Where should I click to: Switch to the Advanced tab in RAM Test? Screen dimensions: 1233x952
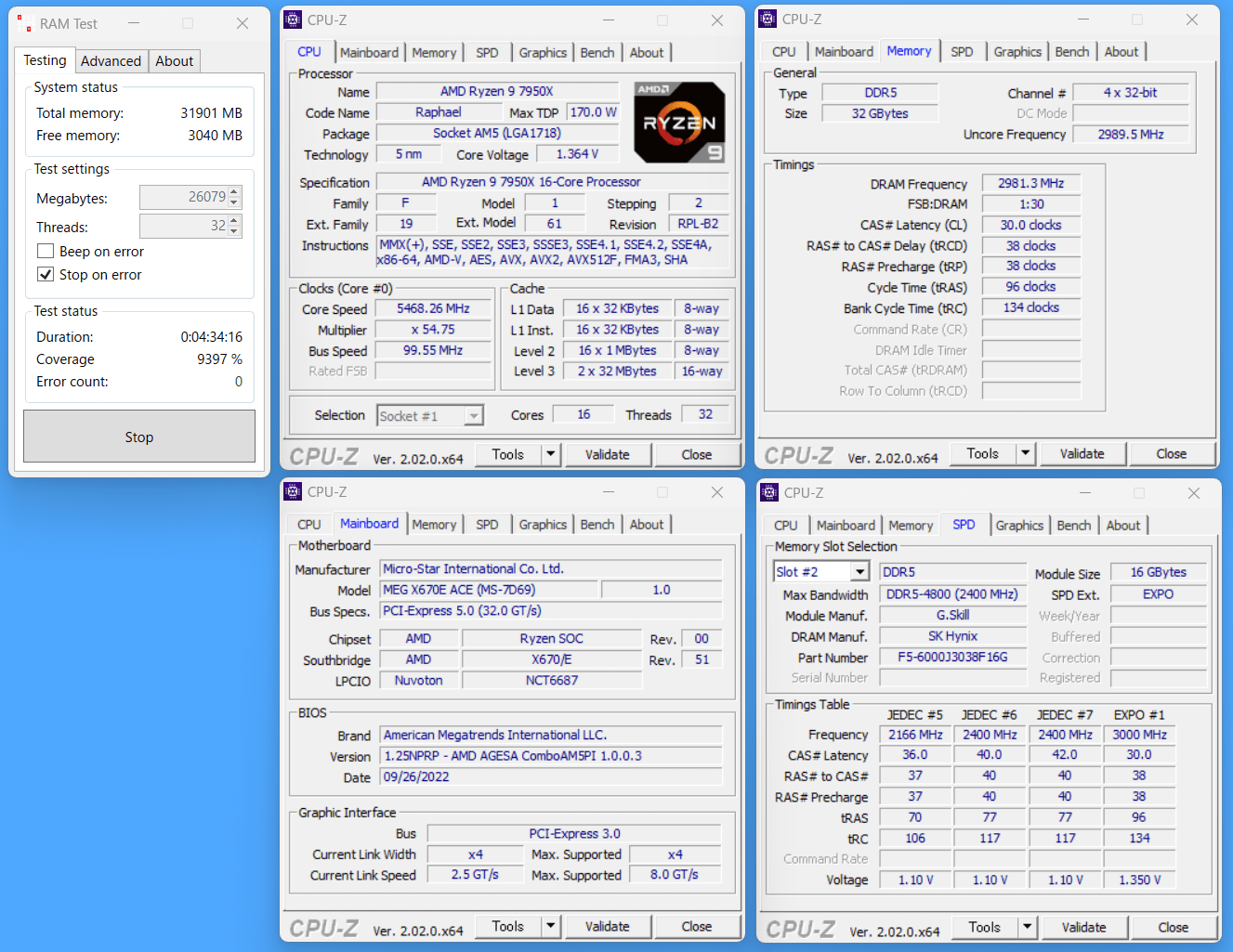[111, 61]
